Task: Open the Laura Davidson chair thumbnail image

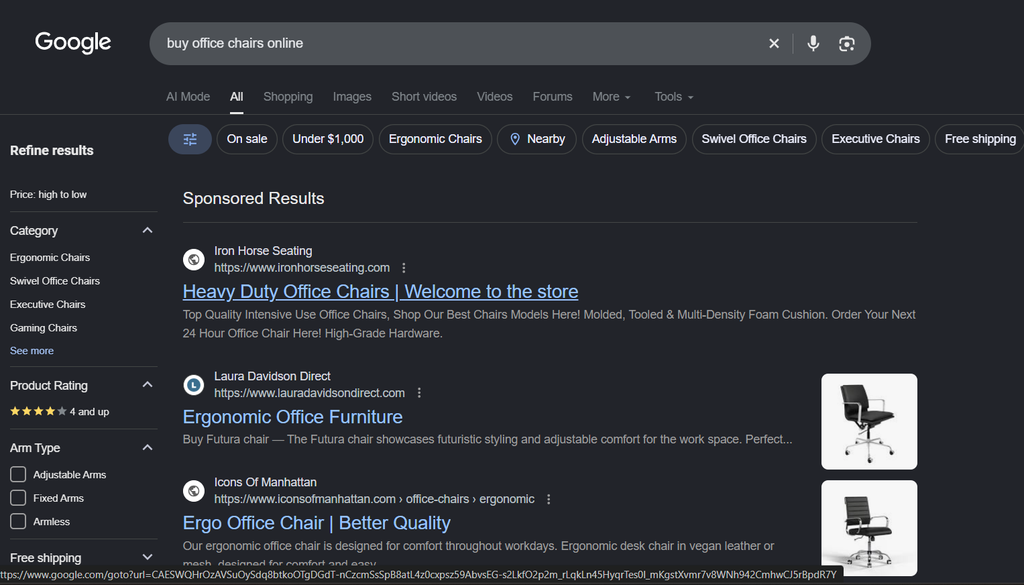Action: click(x=869, y=421)
